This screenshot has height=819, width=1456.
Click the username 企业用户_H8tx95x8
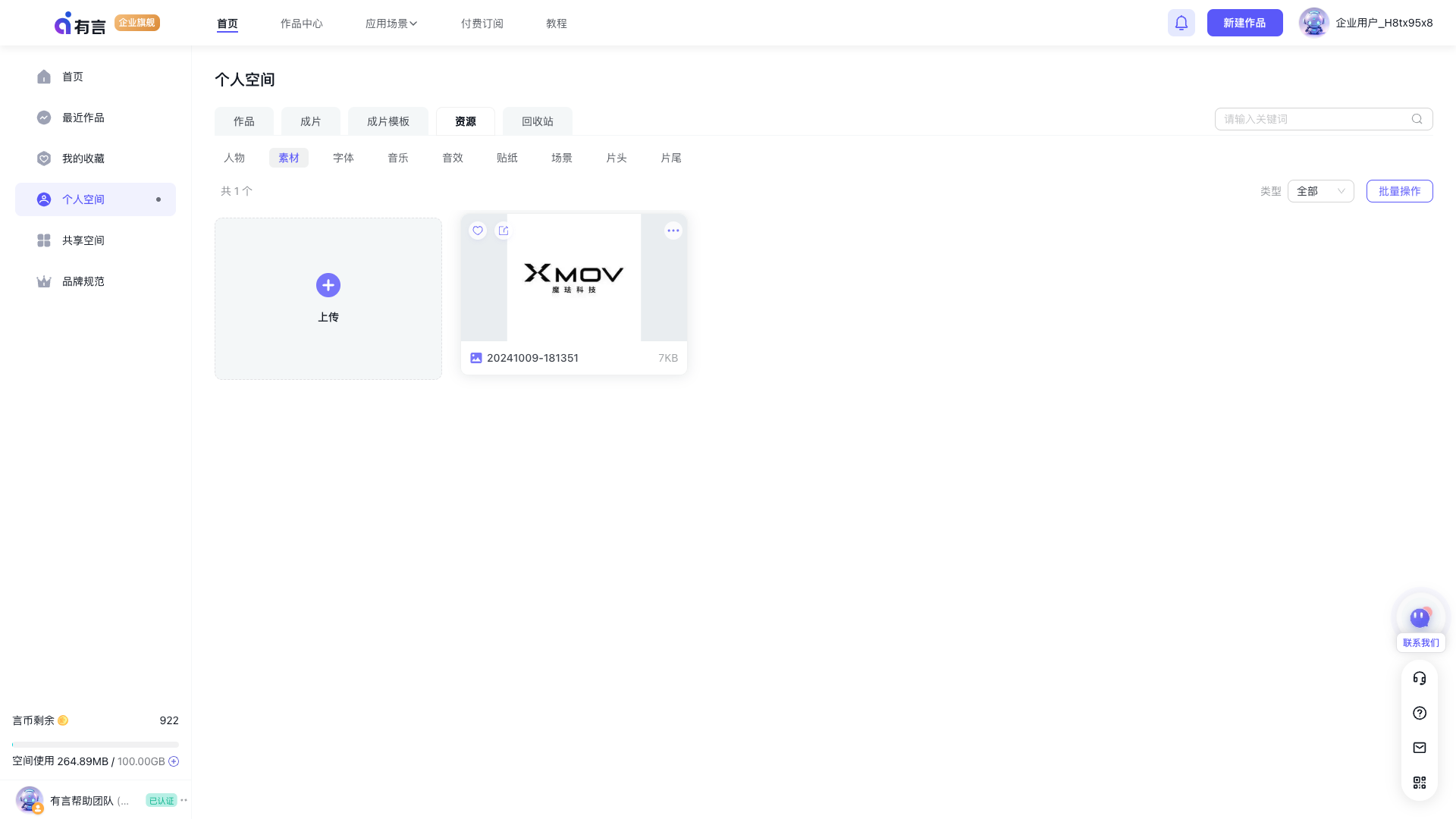(1384, 23)
